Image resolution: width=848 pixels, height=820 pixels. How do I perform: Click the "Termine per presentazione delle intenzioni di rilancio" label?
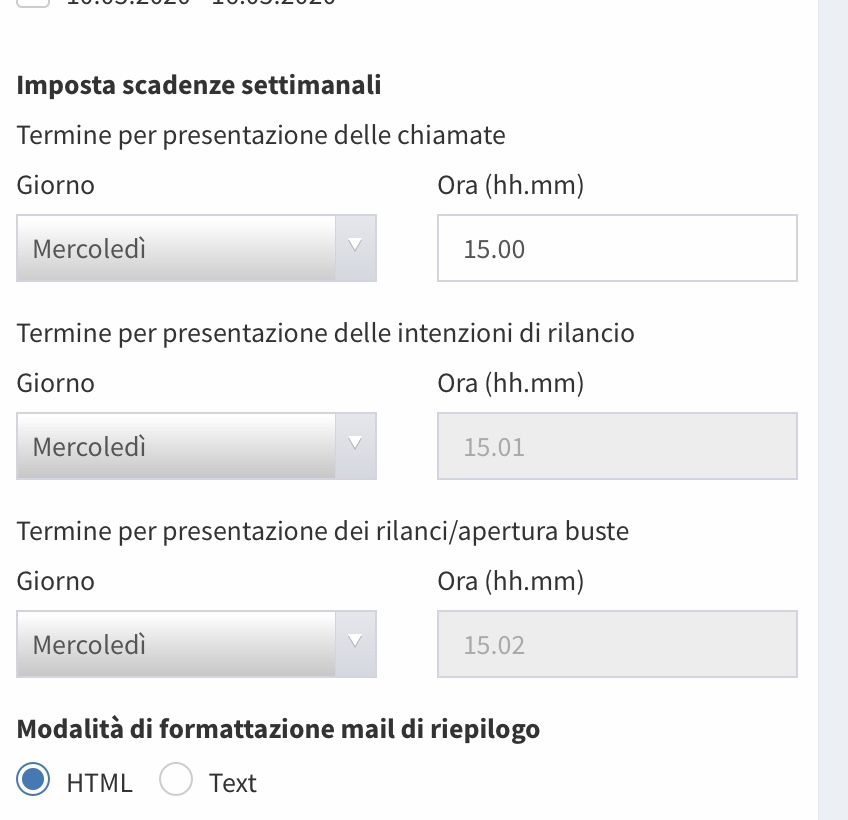(325, 333)
